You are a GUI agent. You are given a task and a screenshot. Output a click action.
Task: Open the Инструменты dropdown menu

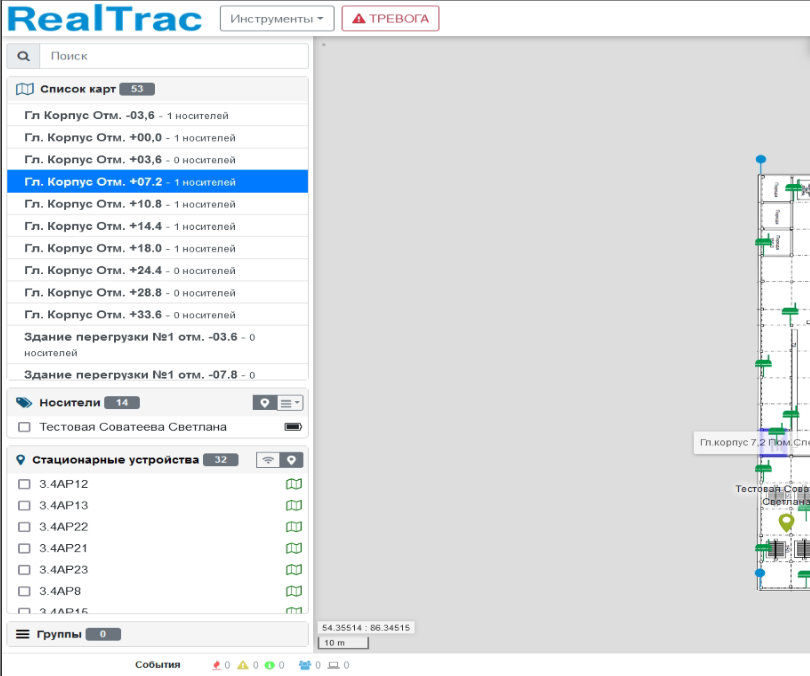click(x=277, y=19)
